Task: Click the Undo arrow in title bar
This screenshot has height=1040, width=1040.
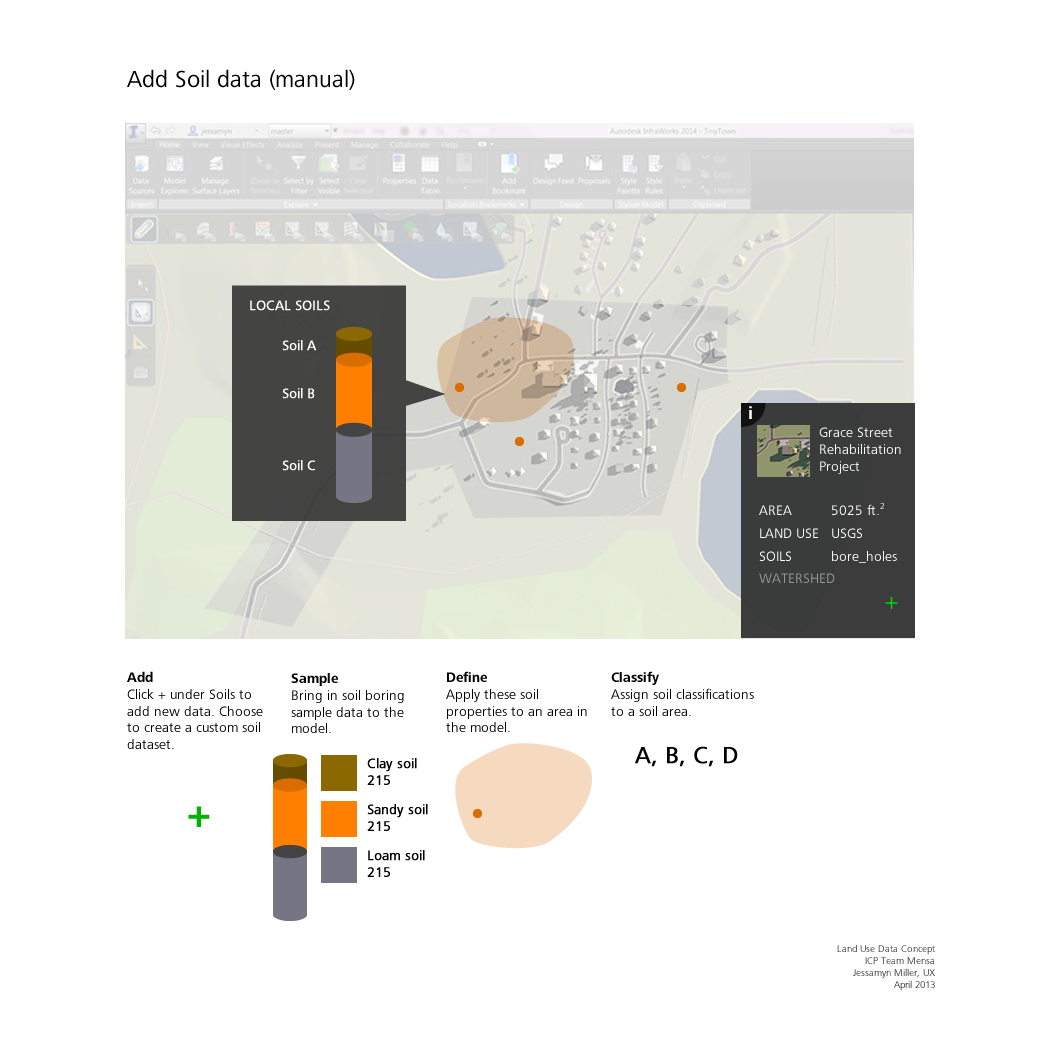Action: (x=156, y=131)
